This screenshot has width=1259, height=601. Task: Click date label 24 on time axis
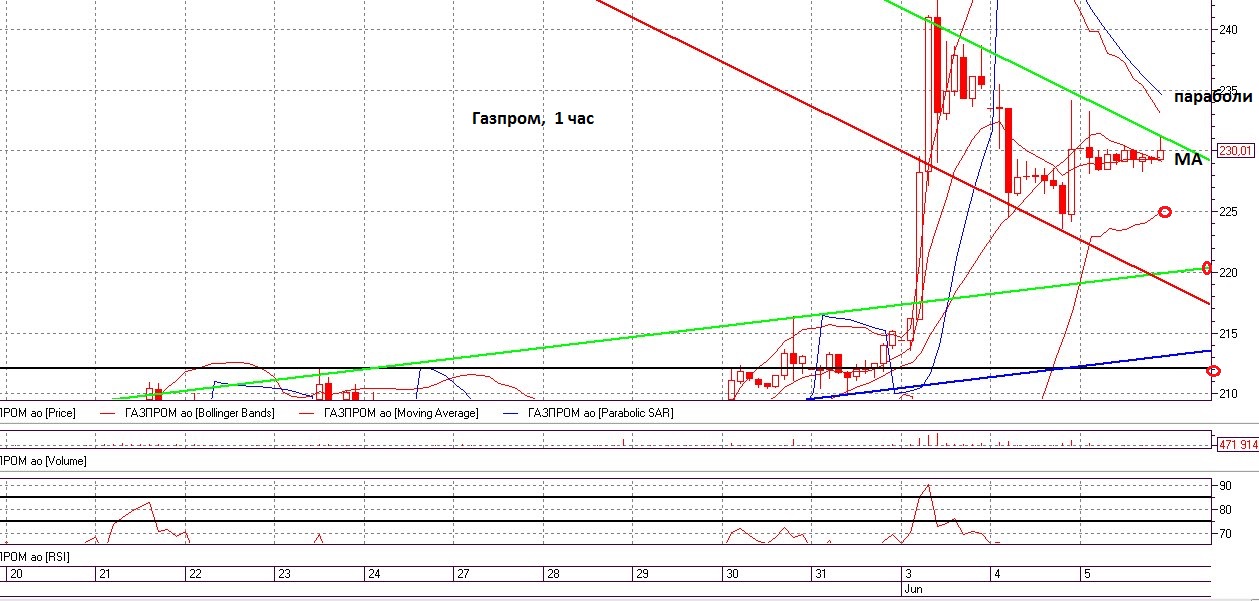[x=373, y=574]
